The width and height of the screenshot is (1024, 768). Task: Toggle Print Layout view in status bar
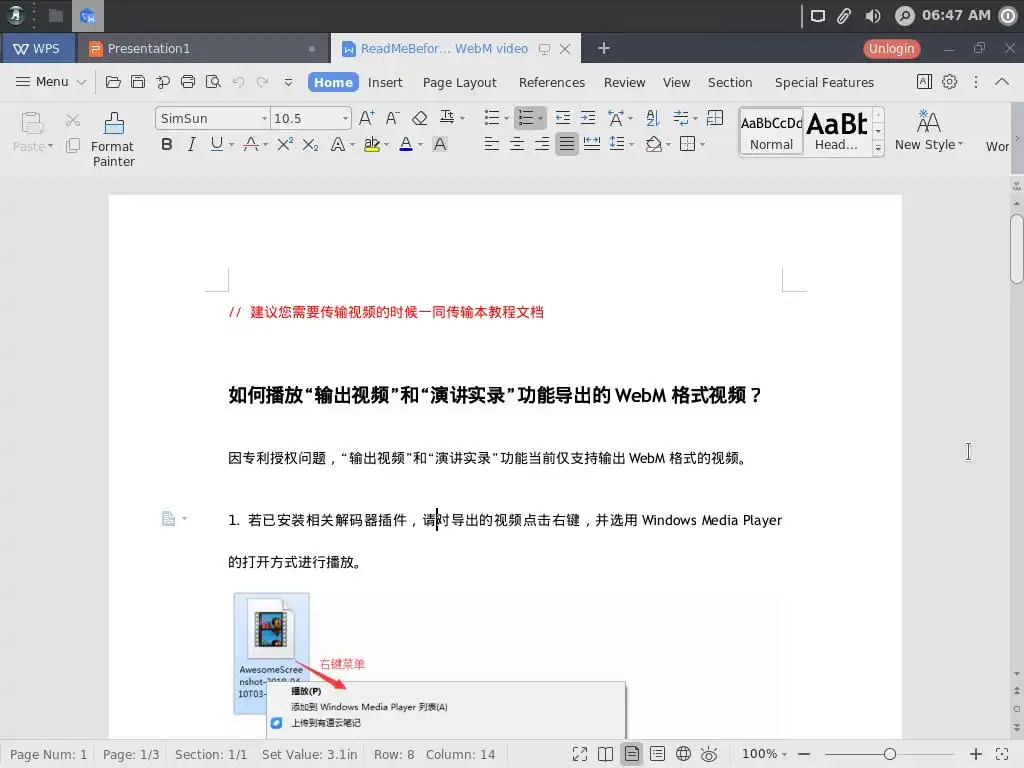pos(632,754)
